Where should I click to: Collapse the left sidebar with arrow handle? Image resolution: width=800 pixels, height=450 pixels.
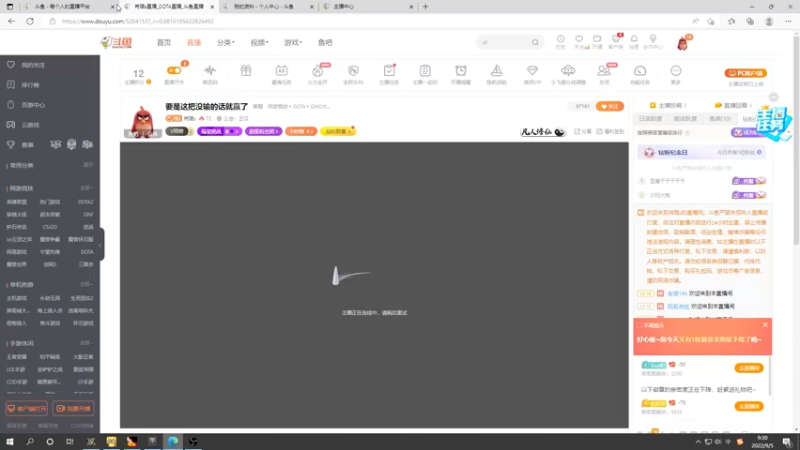tap(101, 244)
